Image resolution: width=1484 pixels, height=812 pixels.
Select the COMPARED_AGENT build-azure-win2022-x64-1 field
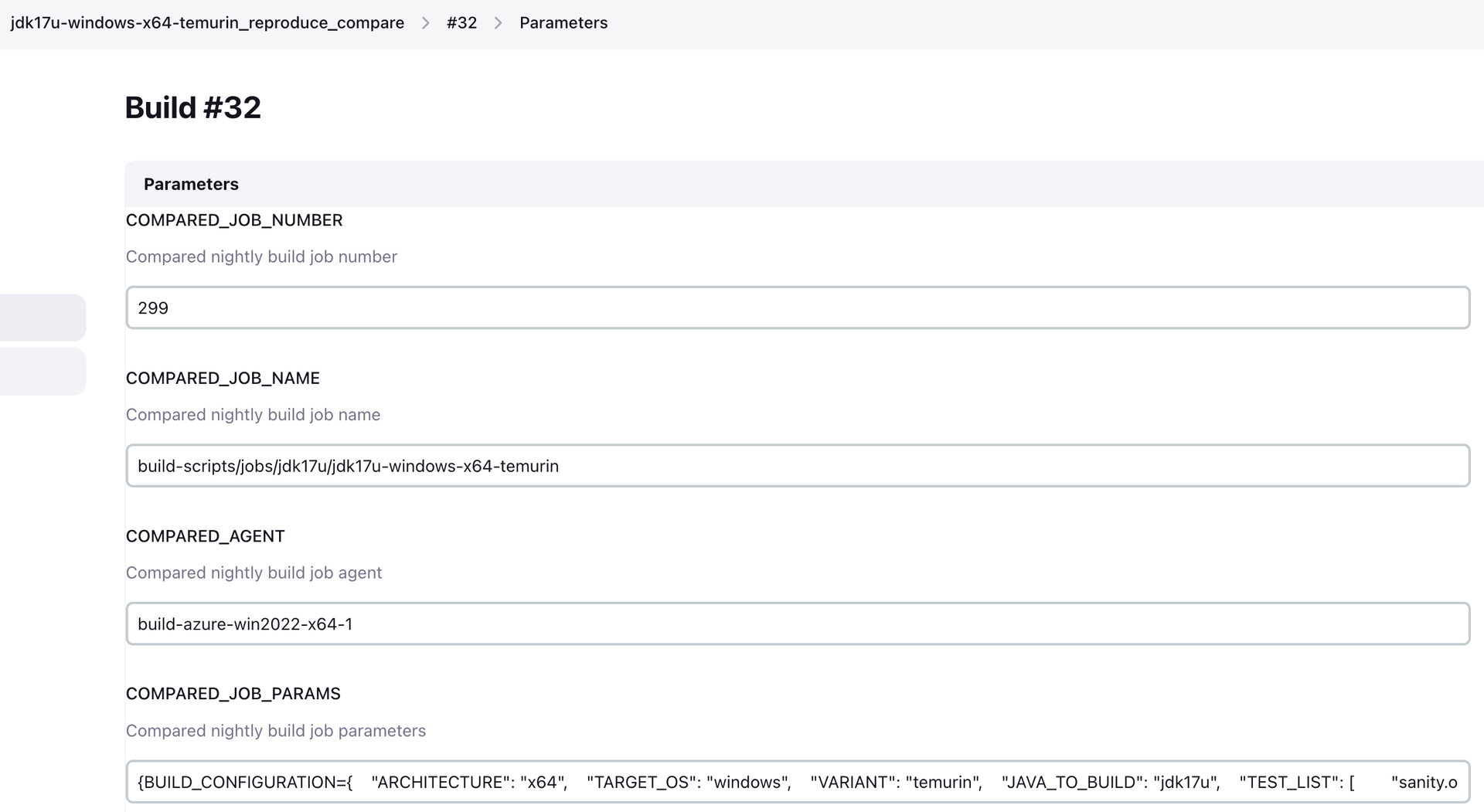click(796, 623)
